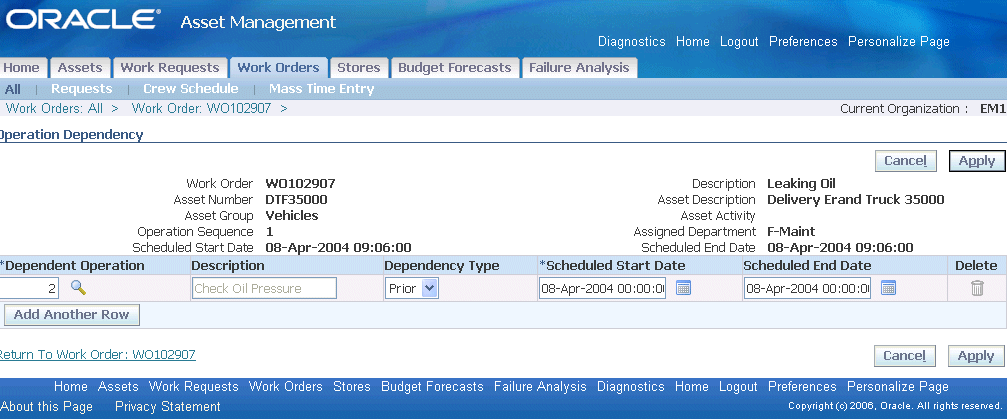Click the Check Oil Pressure description field
Viewport: 1007px width, 419px height.
point(264,289)
